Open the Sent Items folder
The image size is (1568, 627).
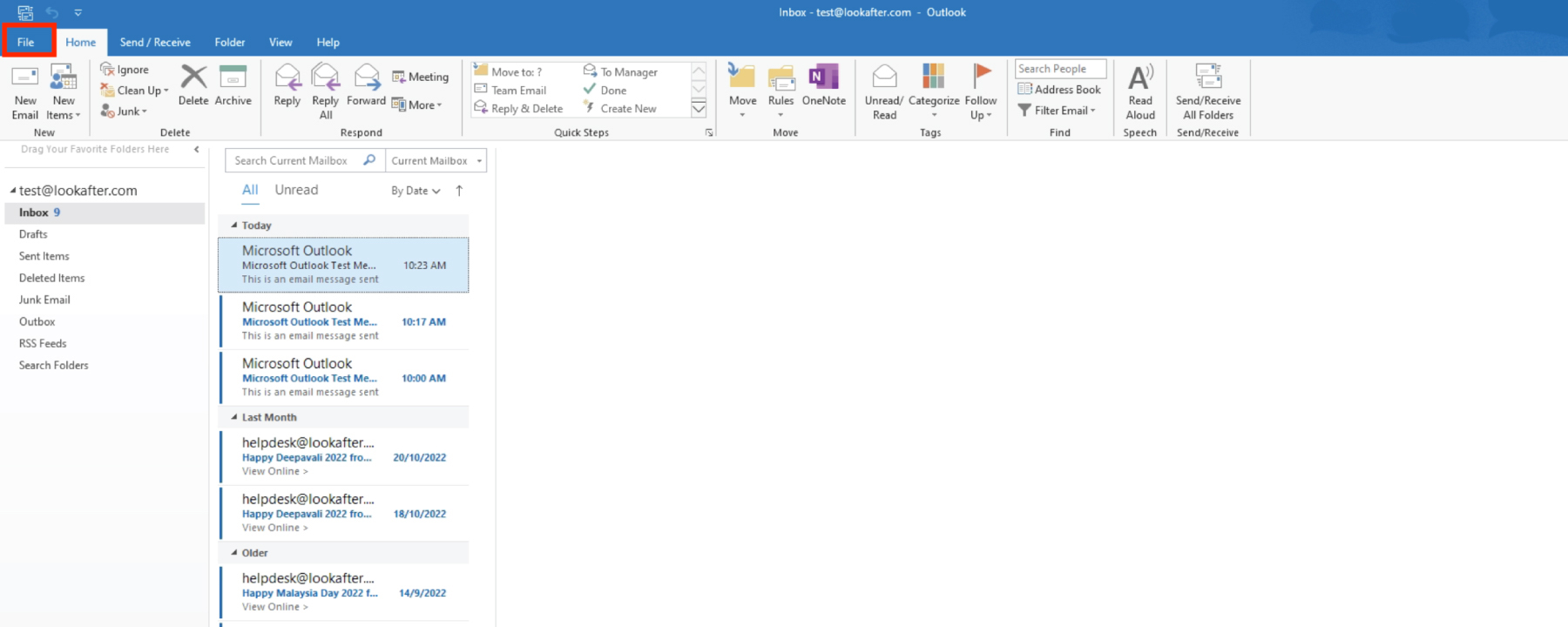pyautogui.click(x=44, y=256)
